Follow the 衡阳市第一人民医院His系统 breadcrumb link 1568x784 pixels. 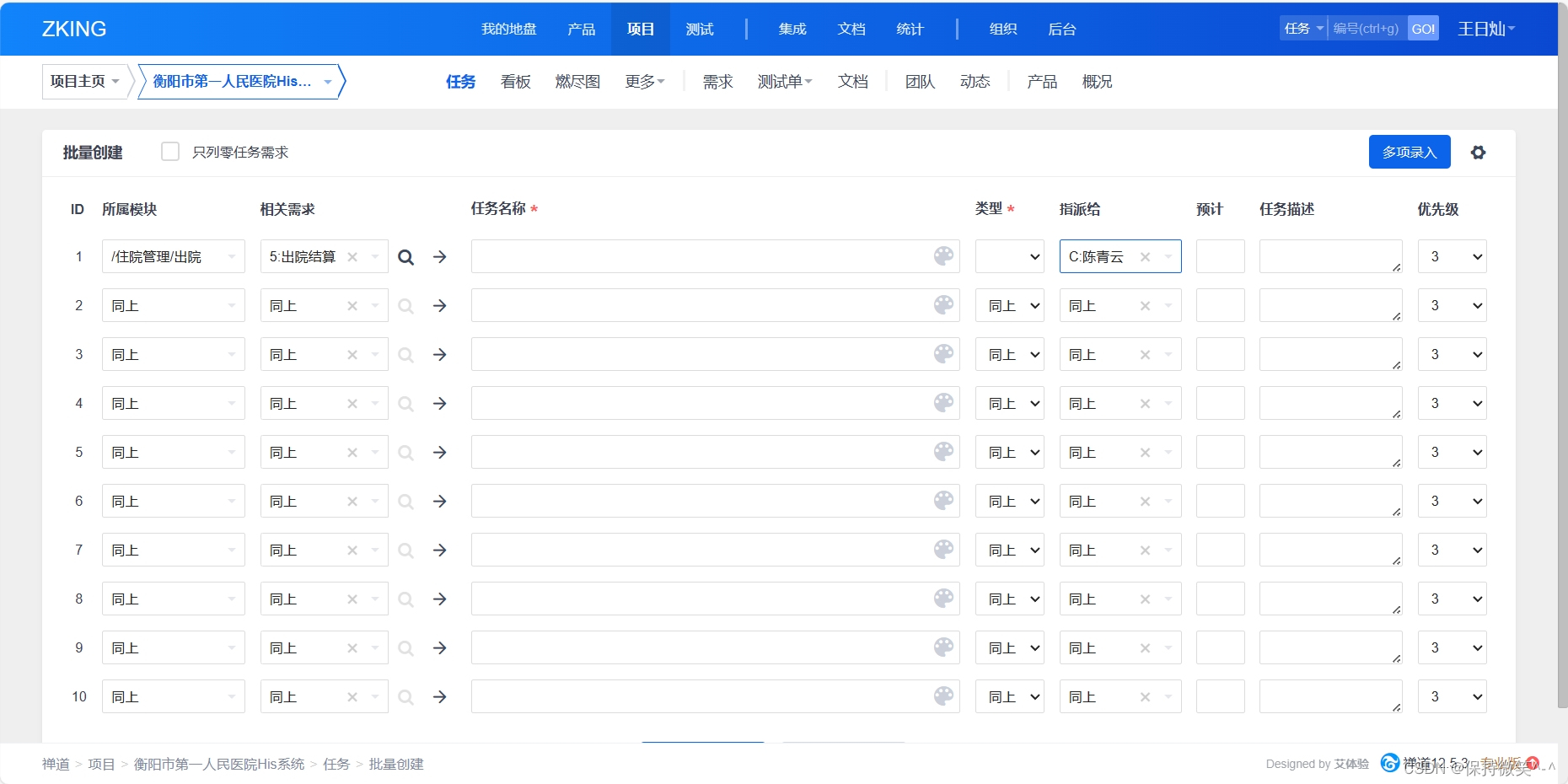(x=219, y=764)
